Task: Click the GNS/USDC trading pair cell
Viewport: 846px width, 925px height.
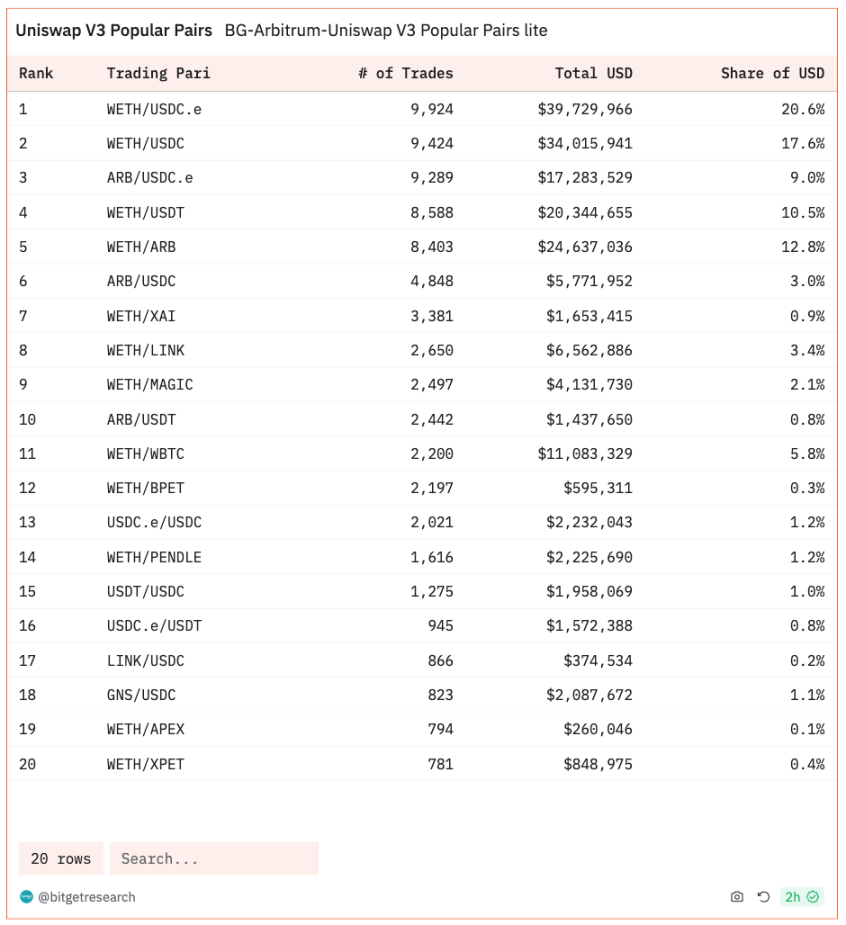Action: 141,695
